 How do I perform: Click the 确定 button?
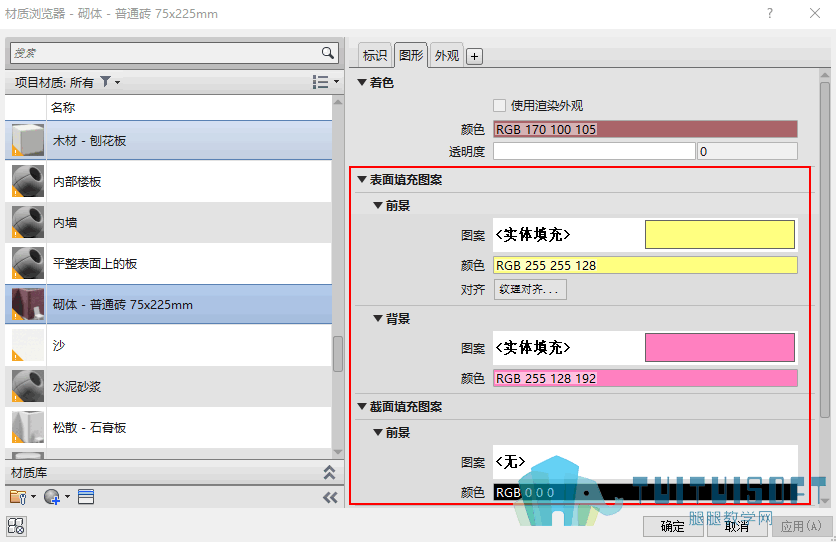click(x=673, y=527)
